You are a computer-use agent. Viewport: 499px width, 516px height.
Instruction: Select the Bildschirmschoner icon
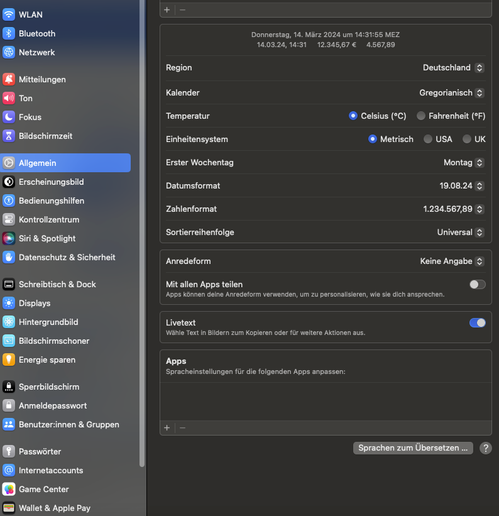coord(9,341)
